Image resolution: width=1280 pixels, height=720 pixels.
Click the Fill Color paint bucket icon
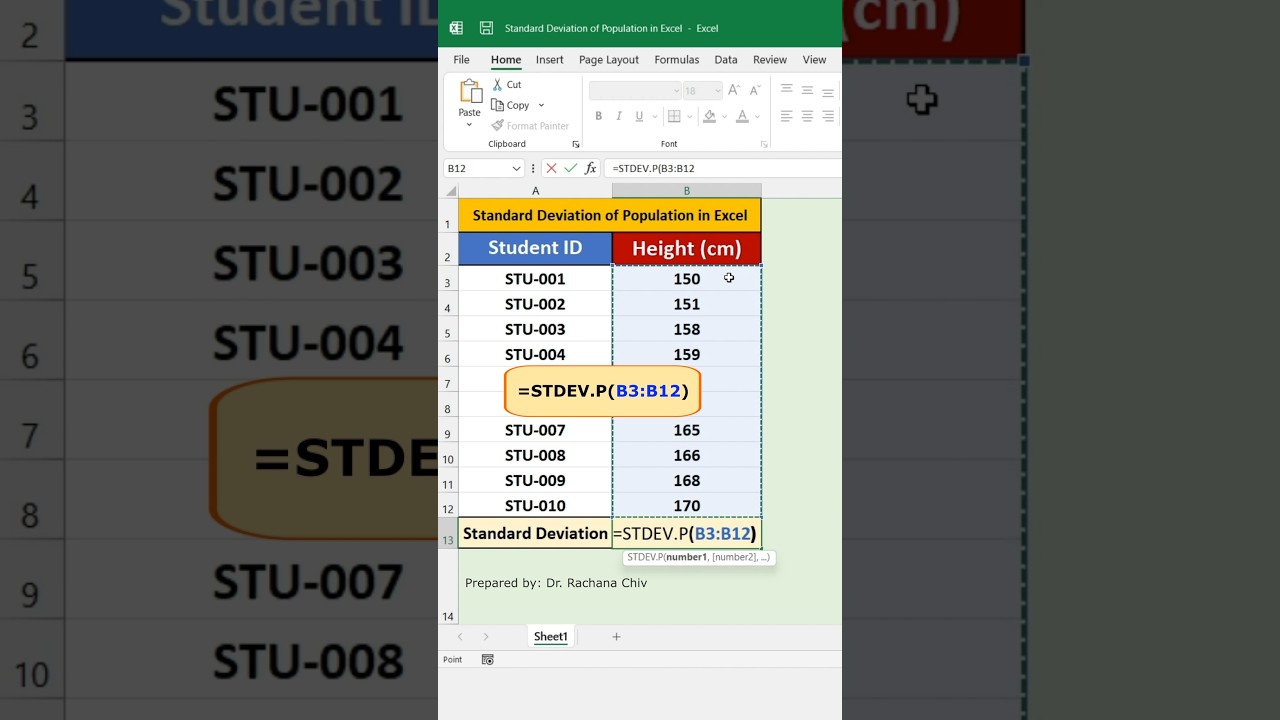(709, 116)
